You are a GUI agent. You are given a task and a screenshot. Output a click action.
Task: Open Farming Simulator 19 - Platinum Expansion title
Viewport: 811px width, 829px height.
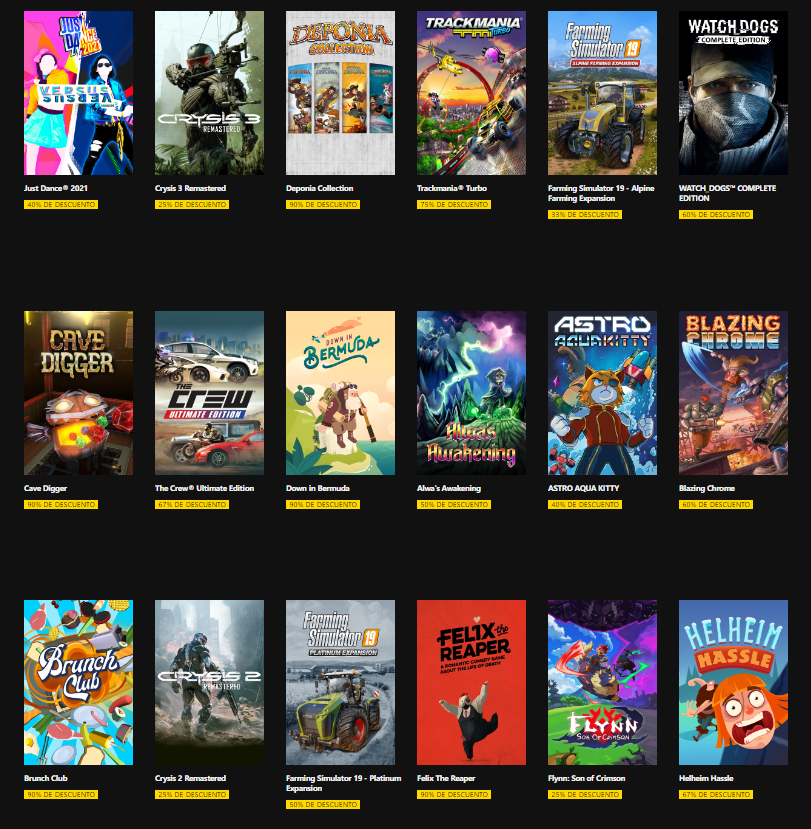[344, 783]
